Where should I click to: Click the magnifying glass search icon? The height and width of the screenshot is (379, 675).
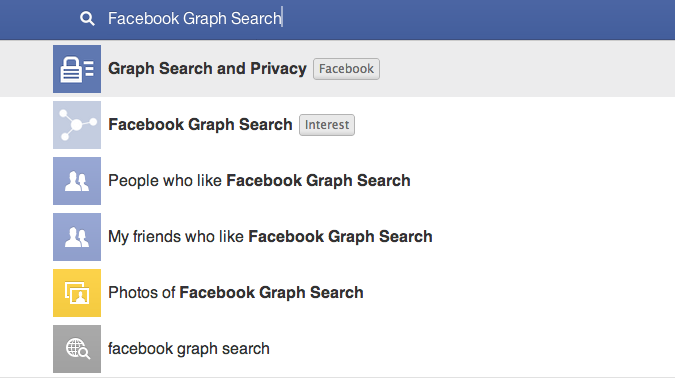click(x=87, y=19)
